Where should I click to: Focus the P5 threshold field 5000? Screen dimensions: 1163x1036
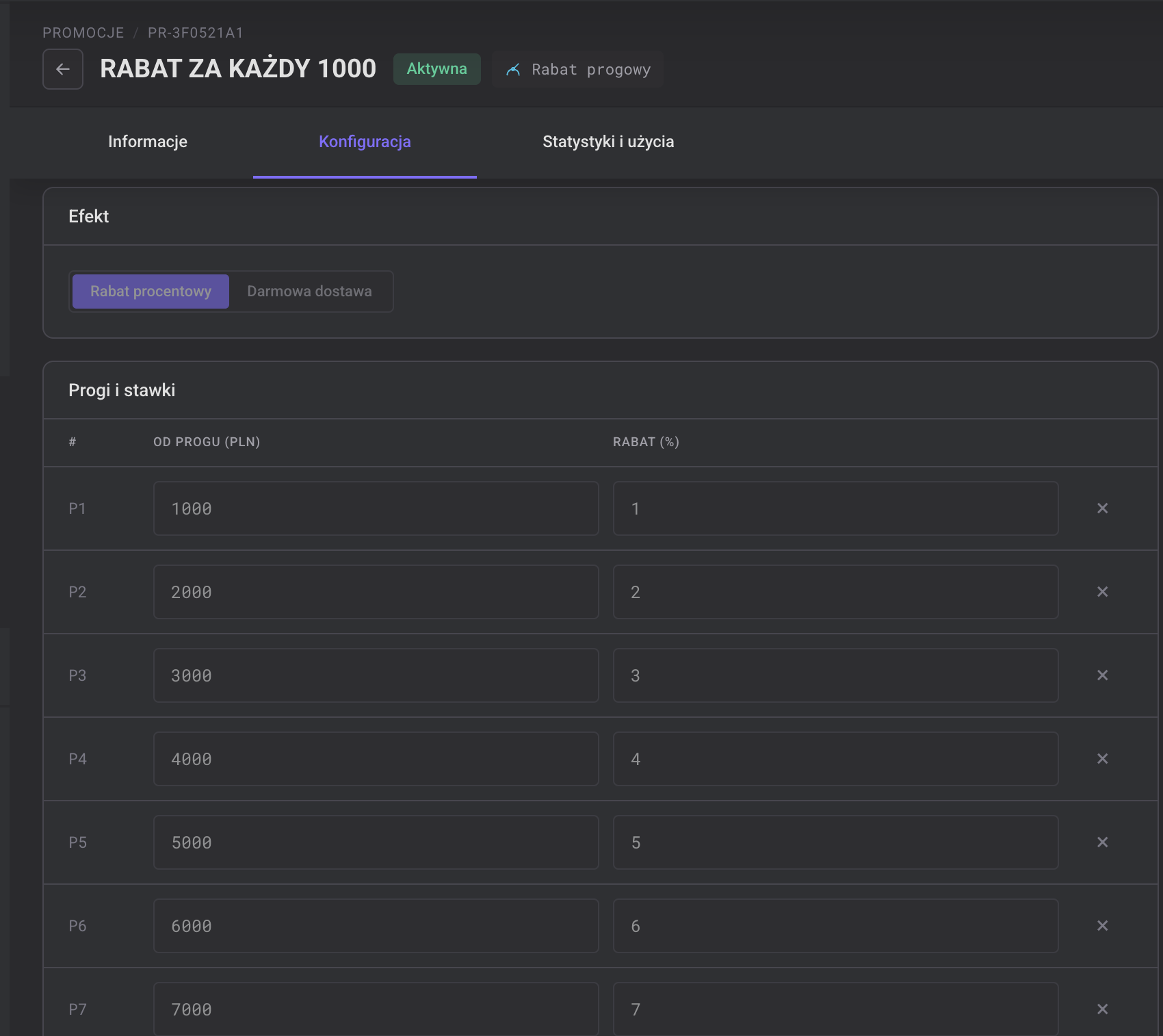point(376,842)
